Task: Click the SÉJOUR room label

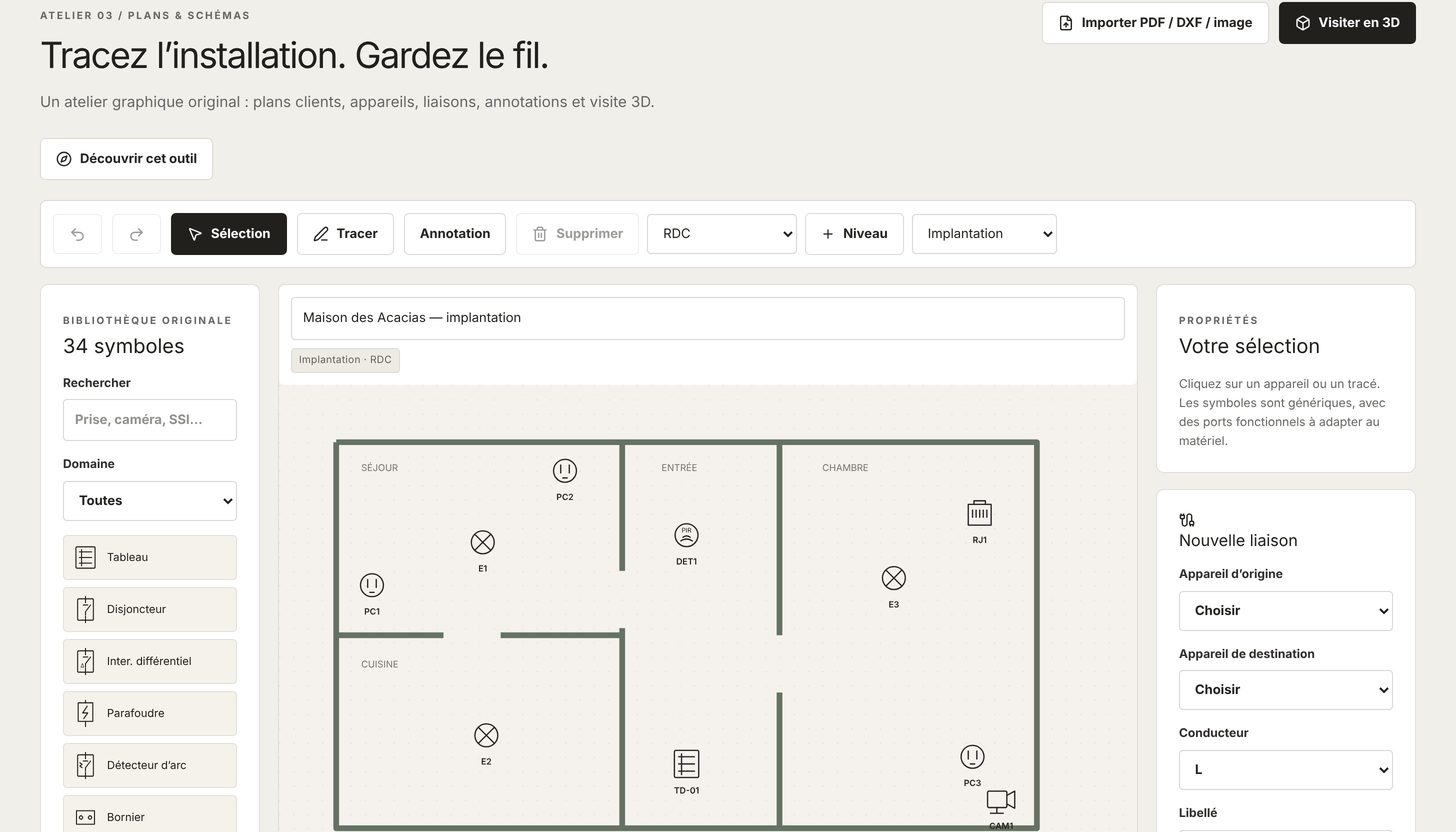Action: click(380, 468)
